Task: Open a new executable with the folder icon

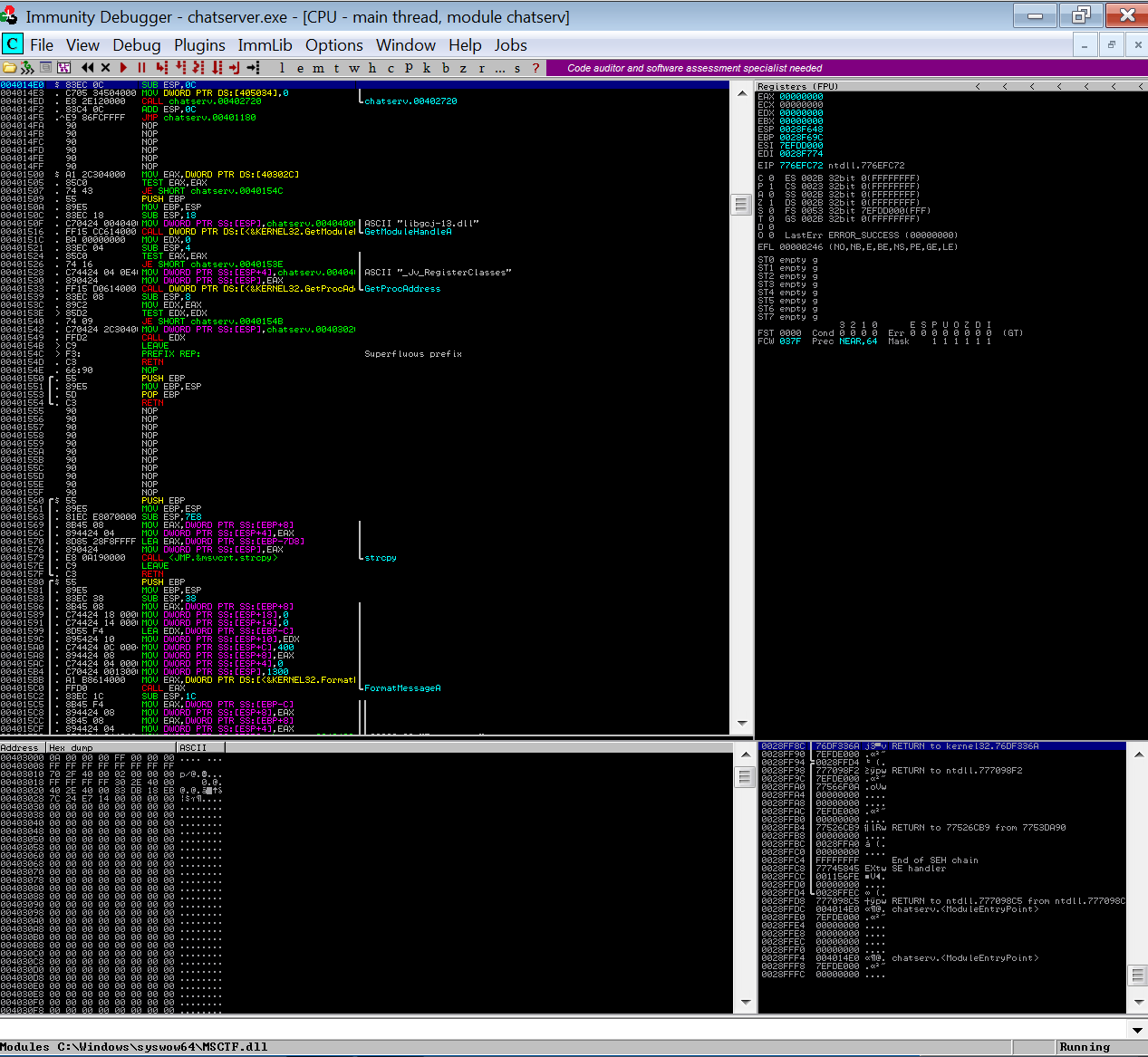Action: (9, 67)
